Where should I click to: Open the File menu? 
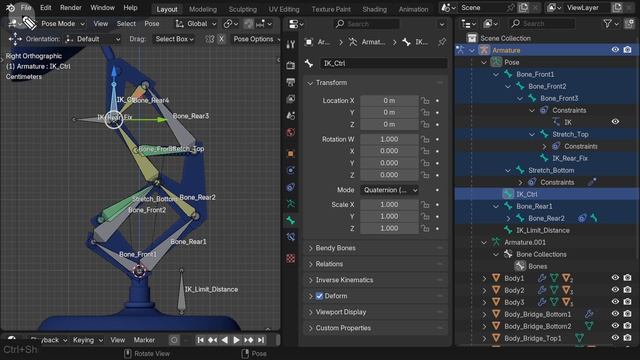point(26,8)
